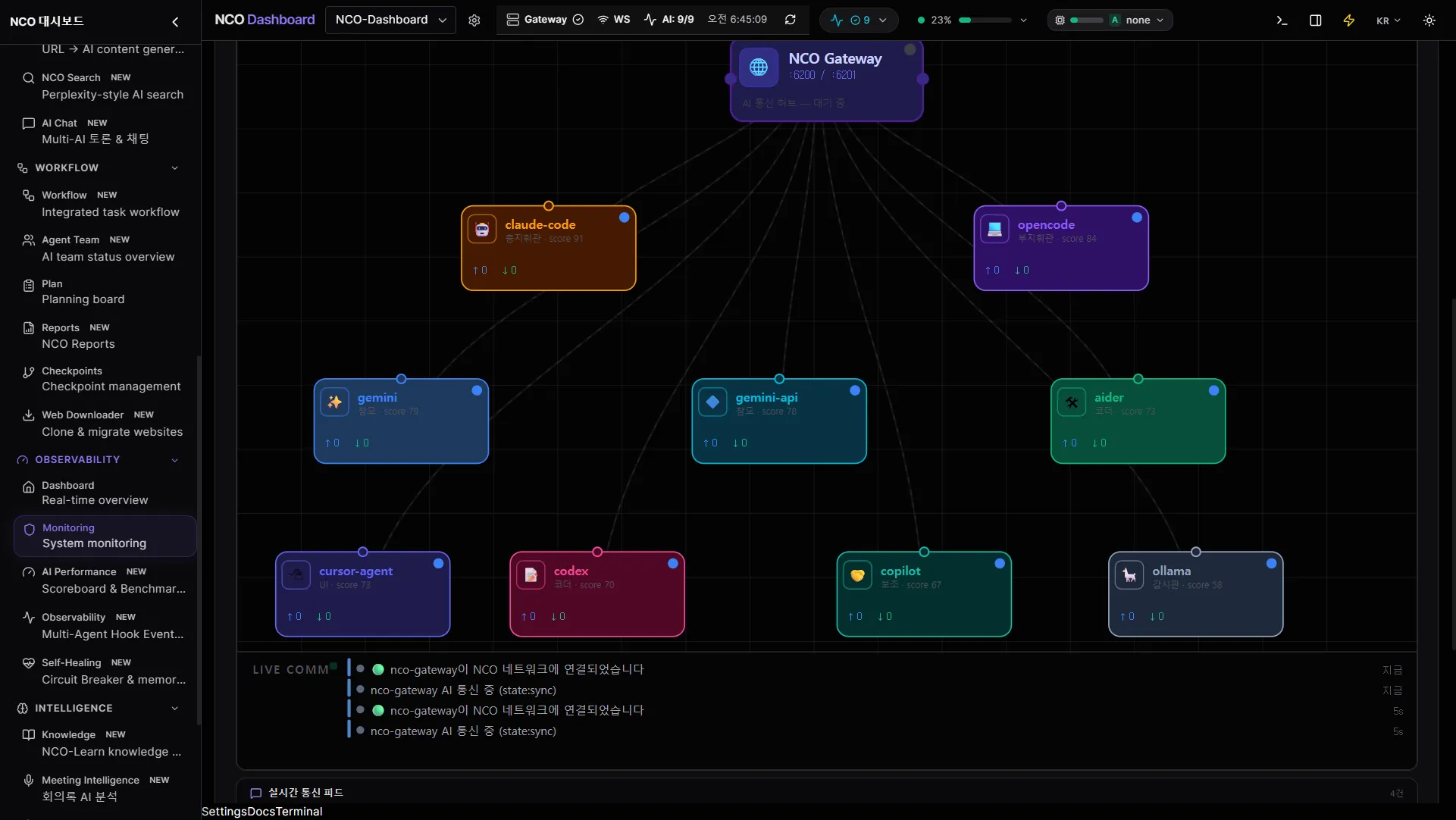The image size is (1456, 820).
Task: Click the Web Downloader download icon
Action: [29, 415]
